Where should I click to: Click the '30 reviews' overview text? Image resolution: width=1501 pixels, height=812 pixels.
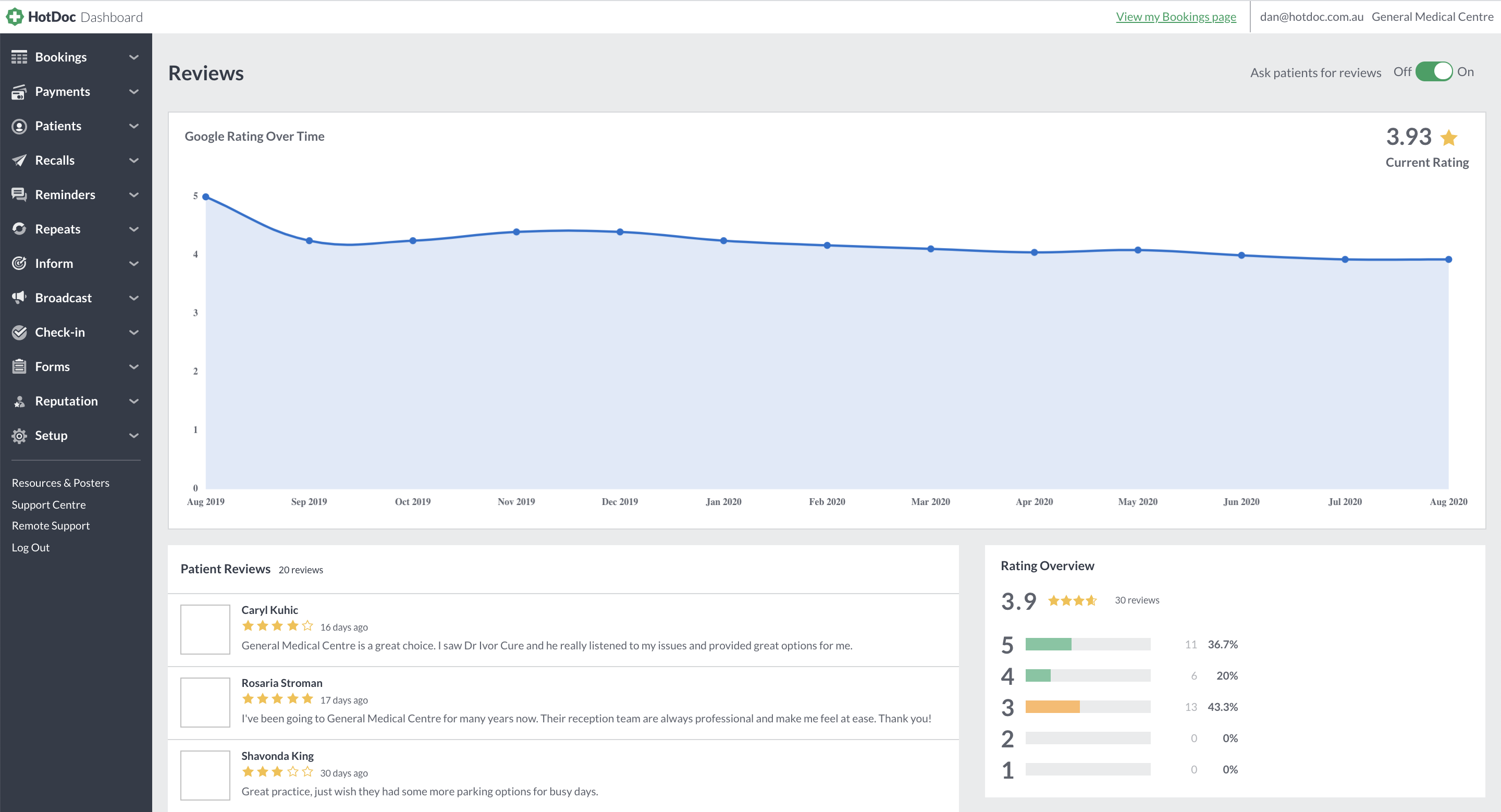1137,600
